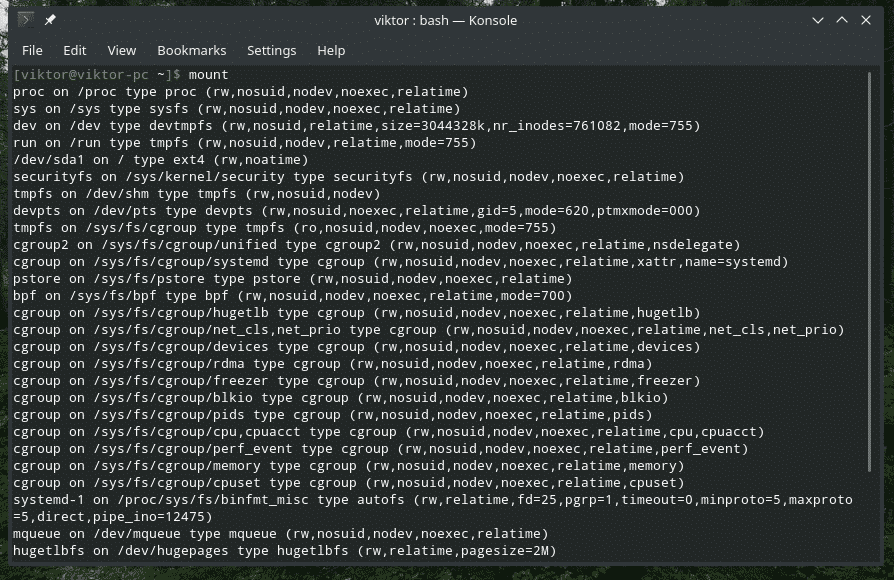Click the cgroup systemd line with xattr
This screenshot has height=580, width=894.
[x=400, y=262]
